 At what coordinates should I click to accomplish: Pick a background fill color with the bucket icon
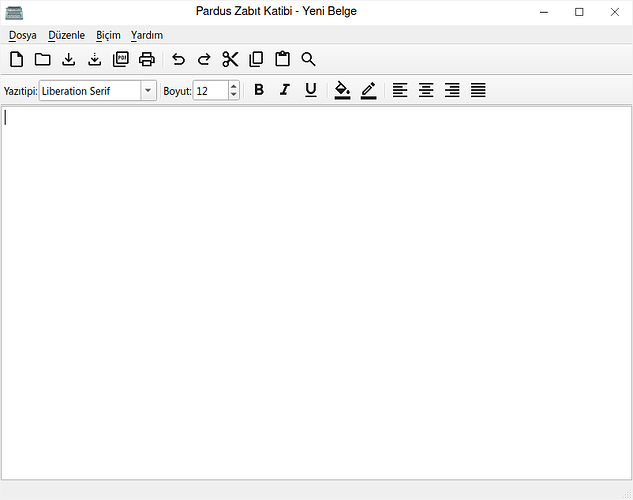(x=342, y=90)
